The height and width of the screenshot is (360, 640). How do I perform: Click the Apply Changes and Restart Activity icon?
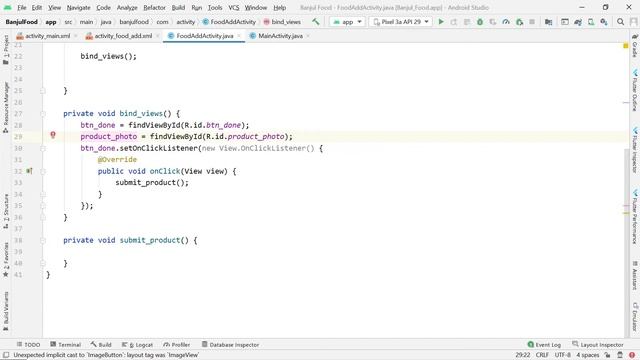point(453,22)
